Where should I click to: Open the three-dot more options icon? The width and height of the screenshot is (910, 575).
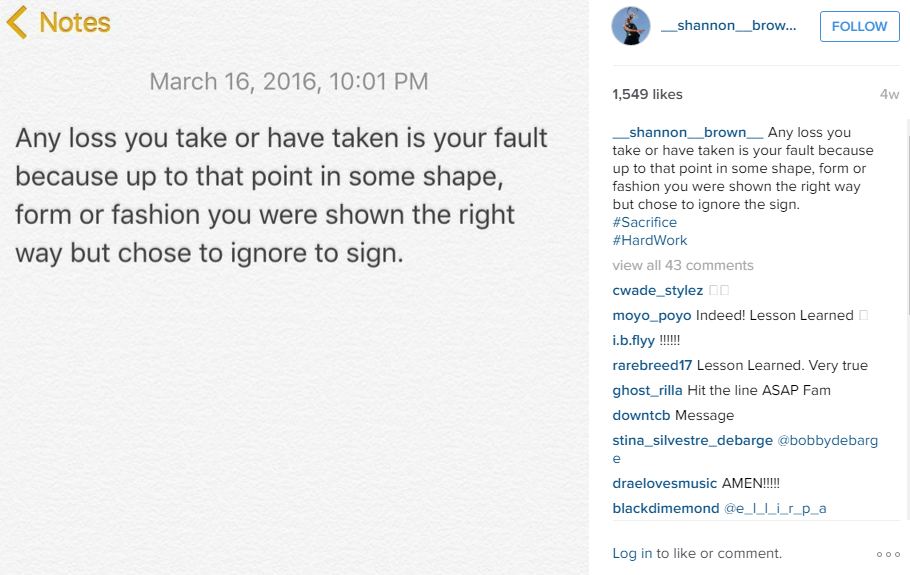888,554
